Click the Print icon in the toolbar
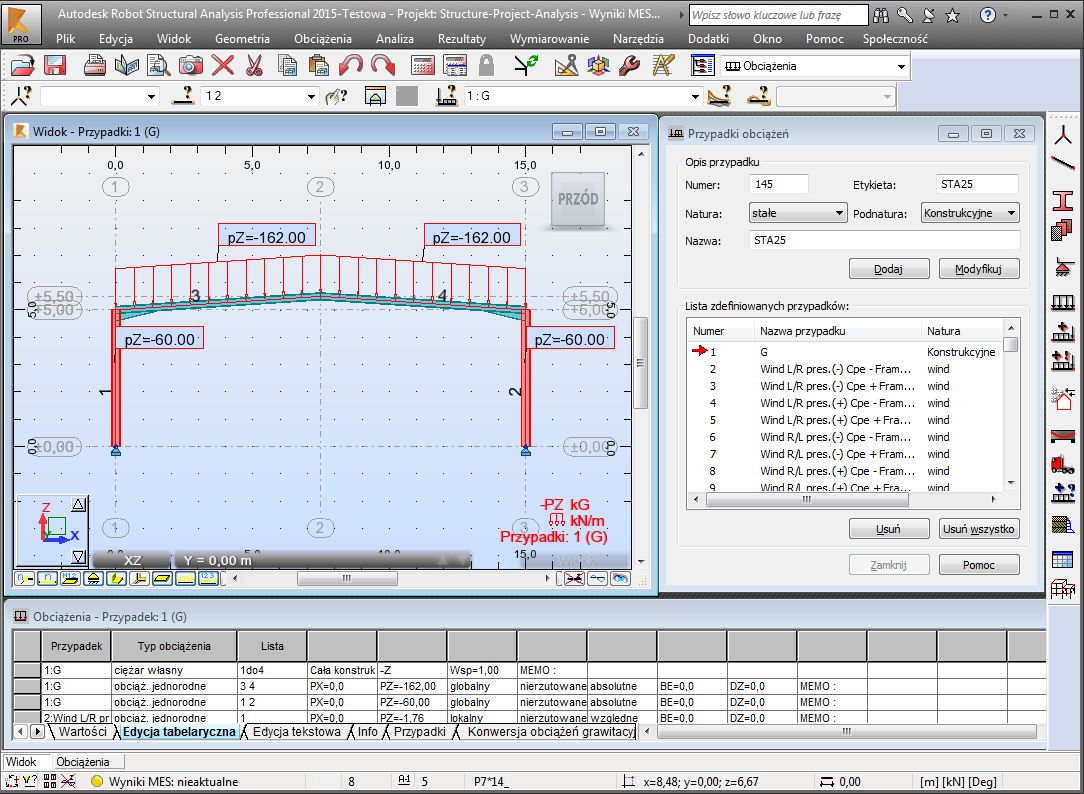 (x=95, y=66)
